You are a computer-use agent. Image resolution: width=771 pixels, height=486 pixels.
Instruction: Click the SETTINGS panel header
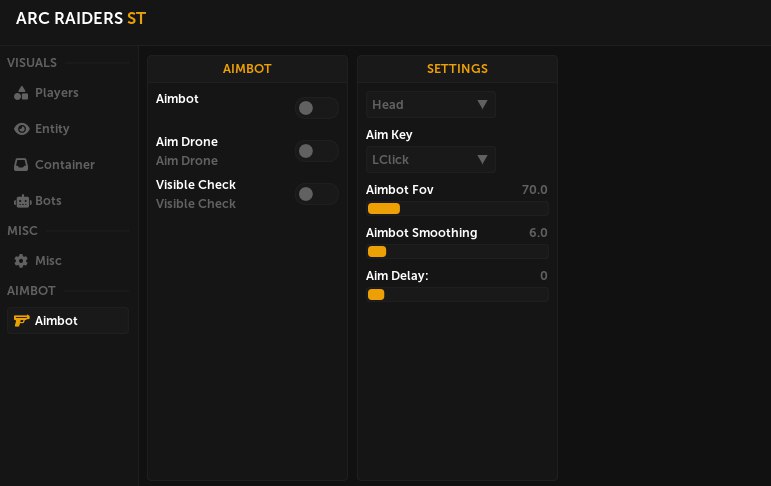(x=457, y=69)
